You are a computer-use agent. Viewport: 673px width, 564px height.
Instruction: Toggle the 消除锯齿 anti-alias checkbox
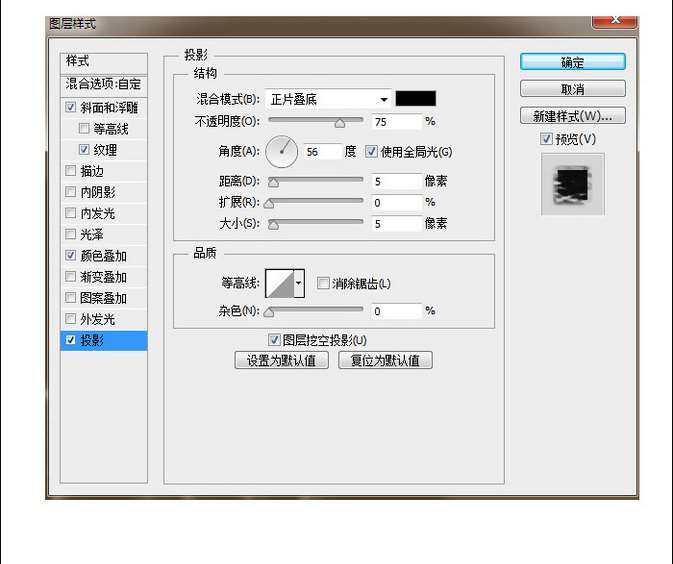pos(323,284)
